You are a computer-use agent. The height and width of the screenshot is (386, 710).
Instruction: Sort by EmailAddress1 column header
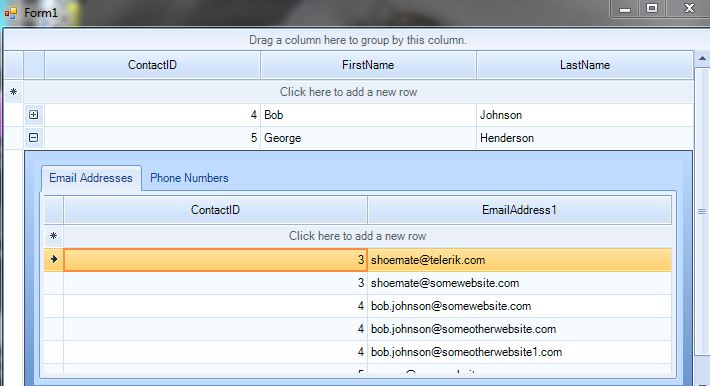click(519, 210)
